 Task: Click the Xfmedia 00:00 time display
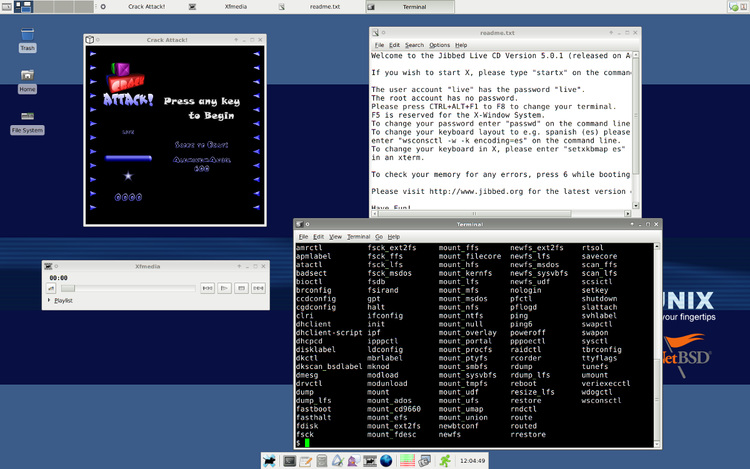click(58, 278)
